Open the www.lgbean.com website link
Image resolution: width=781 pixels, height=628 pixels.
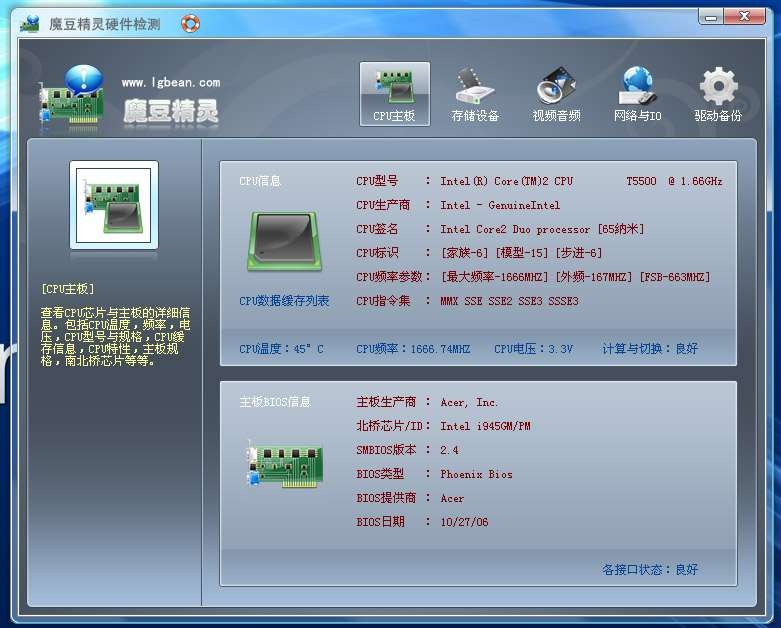pyautogui.click(x=171, y=83)
